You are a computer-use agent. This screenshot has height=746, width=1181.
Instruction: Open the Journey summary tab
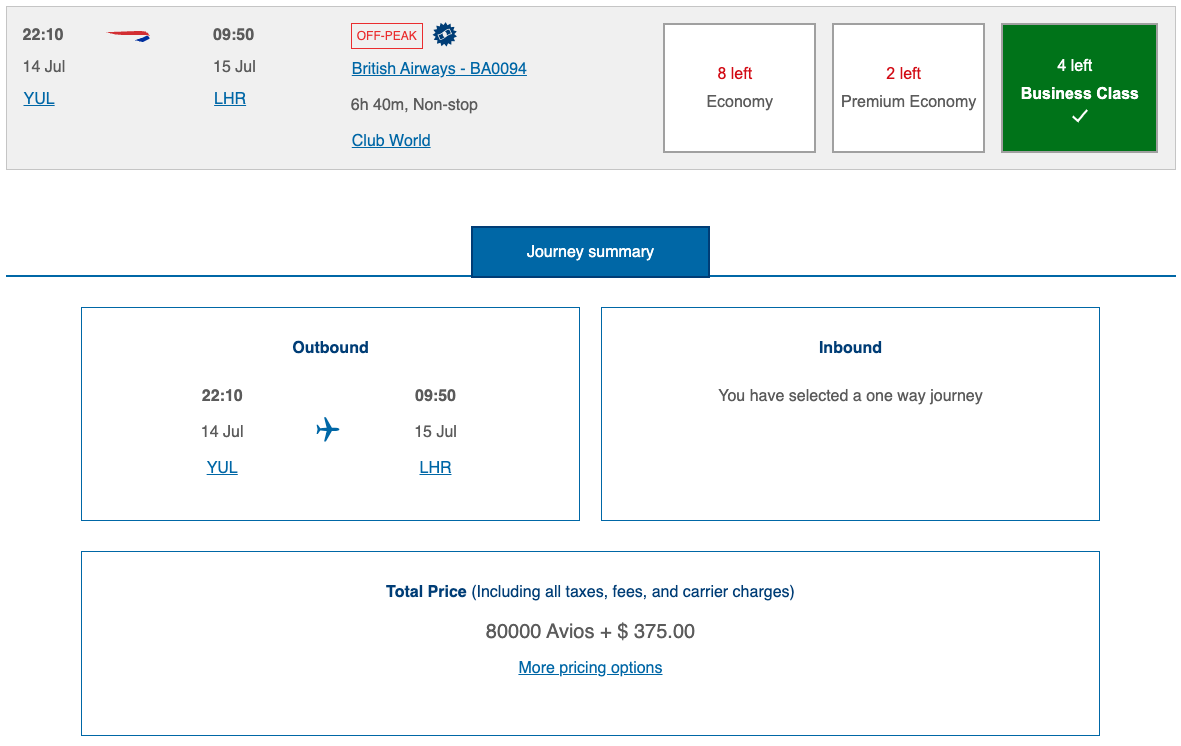pos(590,252)
